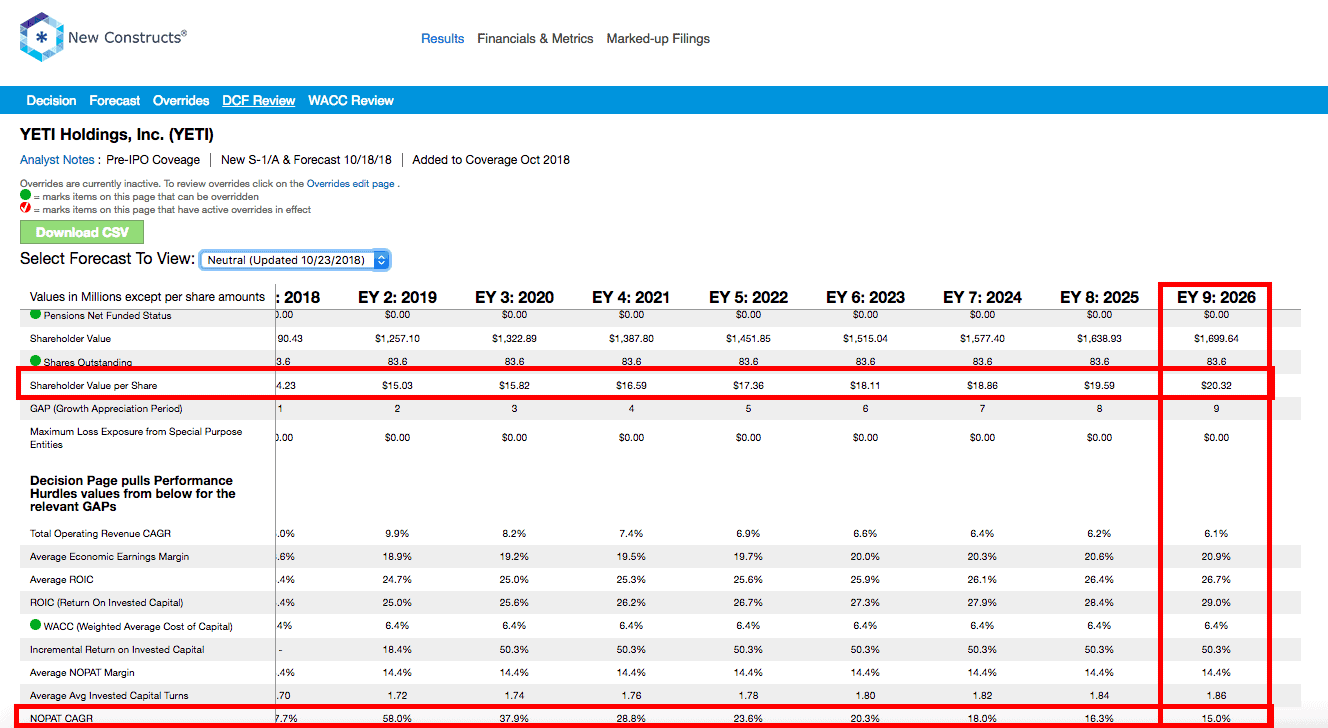Click the Shareholder Value per Share row label
Image resolution: width=1328 pixels, height=728 pixels.
(93, 385)
